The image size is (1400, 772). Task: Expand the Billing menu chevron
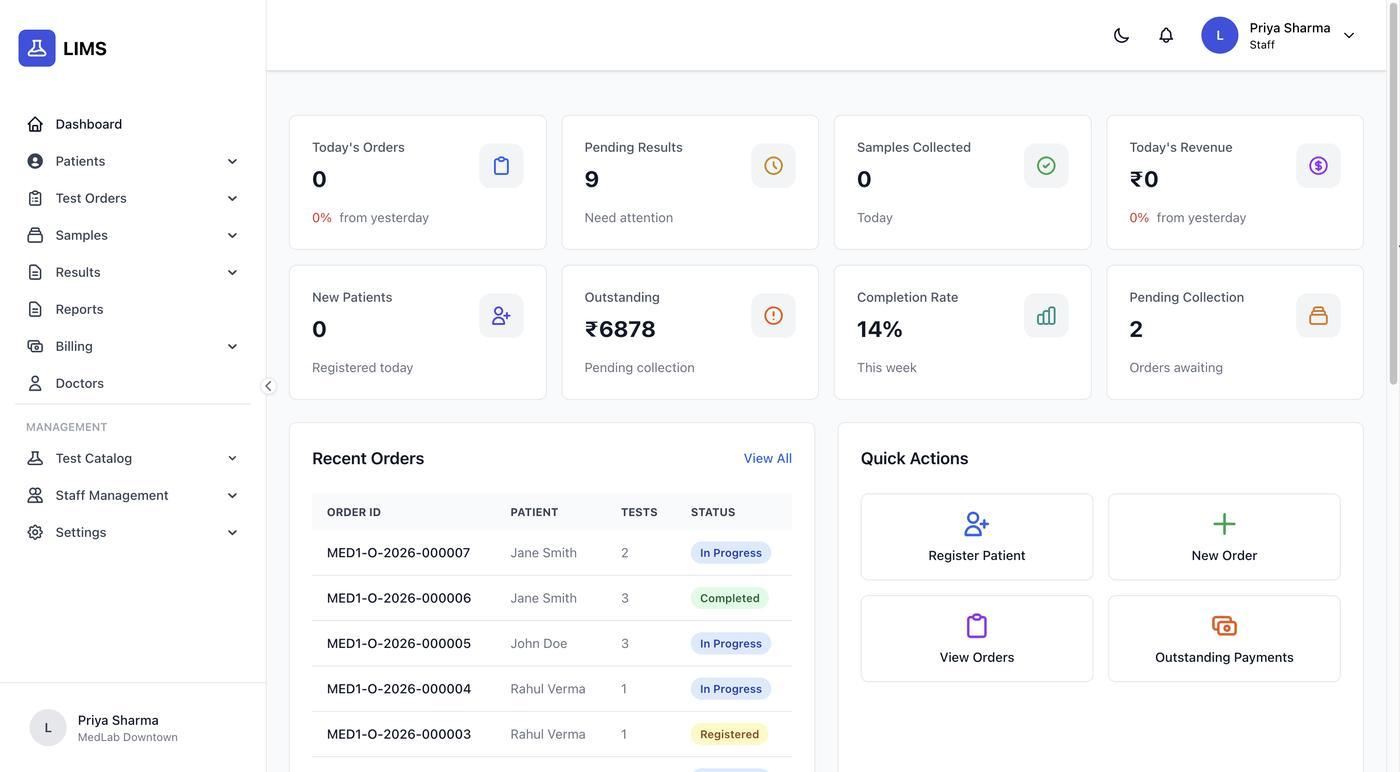(232, 346)
